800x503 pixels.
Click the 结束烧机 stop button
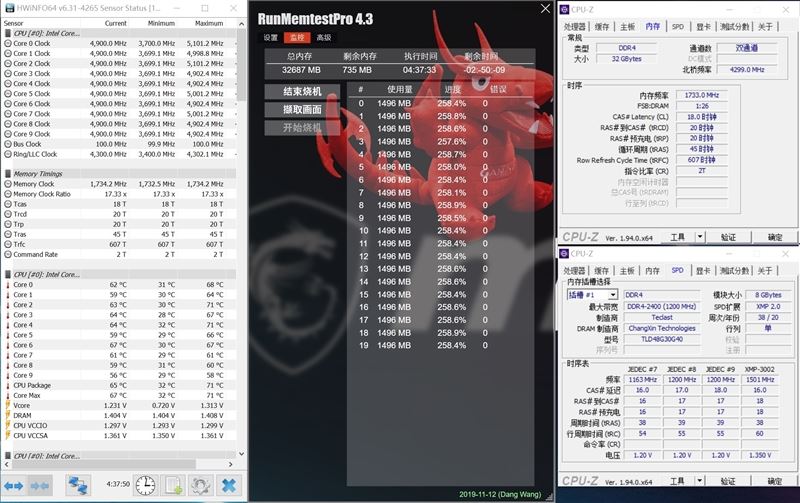tap(302, 91)
